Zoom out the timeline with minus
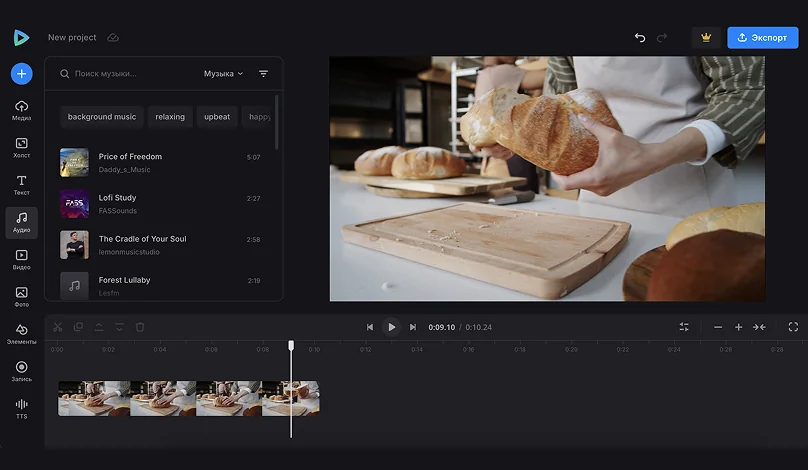 coord(718,327)
